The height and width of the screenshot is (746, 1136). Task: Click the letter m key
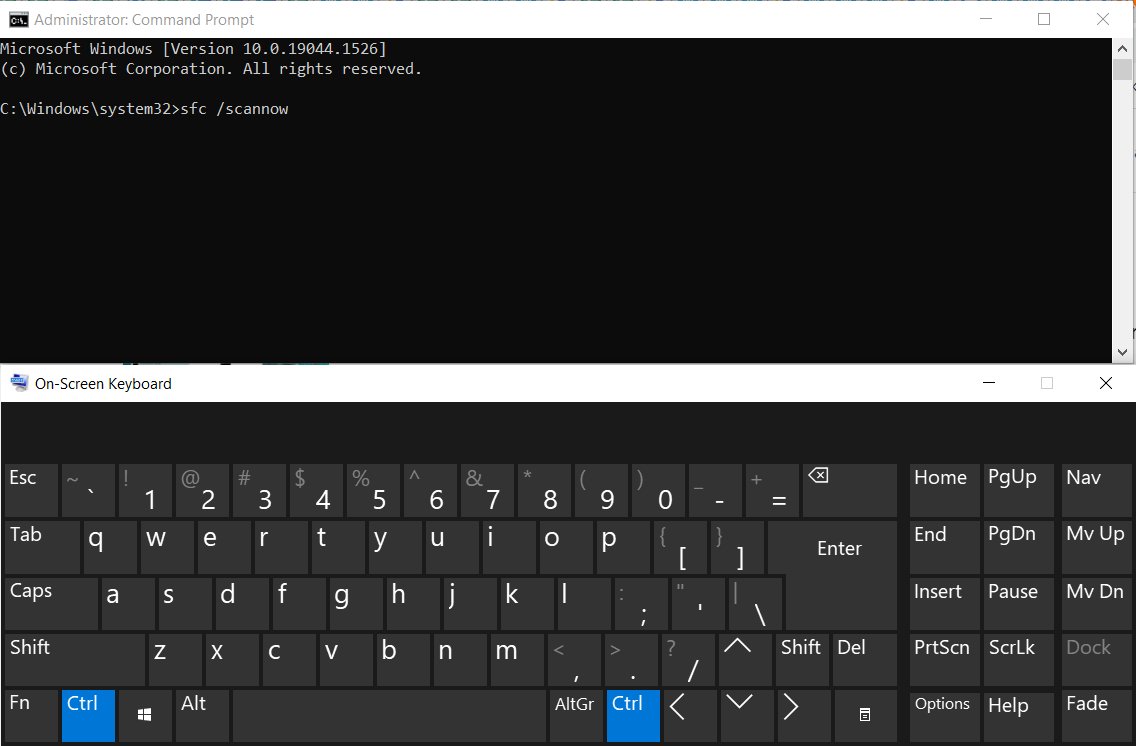[517, 660]
